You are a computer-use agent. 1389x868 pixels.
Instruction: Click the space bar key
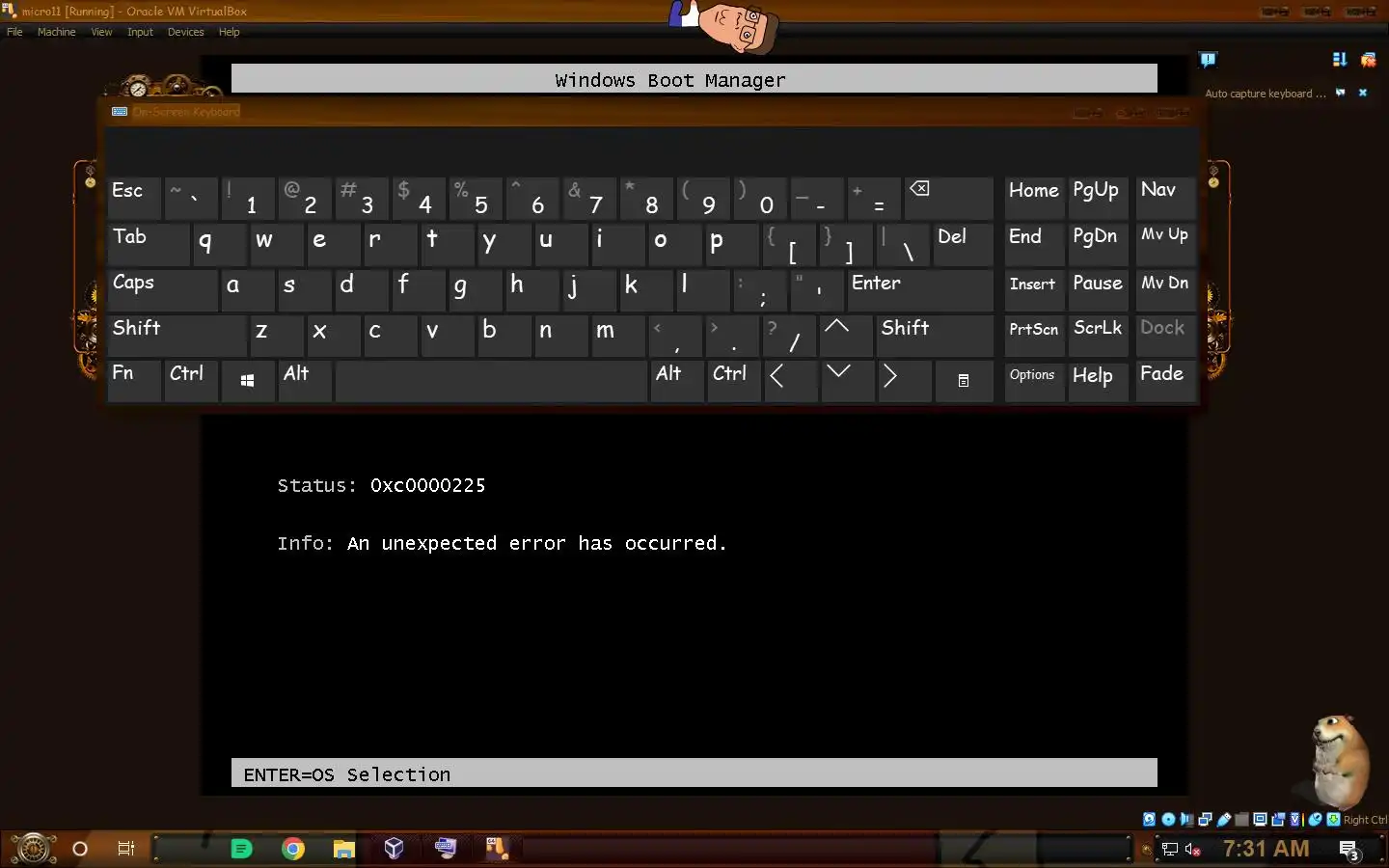[x=490, y=381]
